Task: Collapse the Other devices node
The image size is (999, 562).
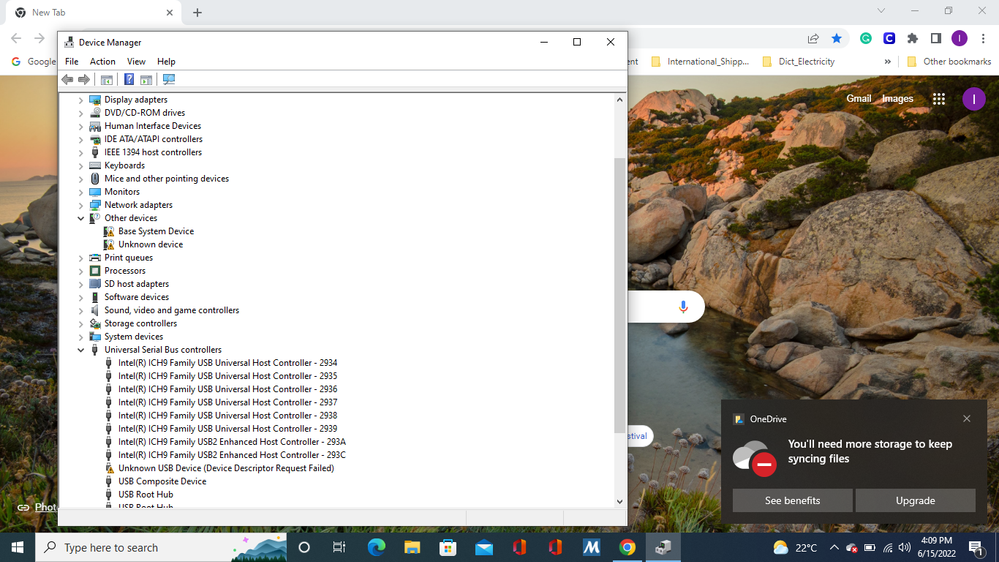Action: click(80, 219)
